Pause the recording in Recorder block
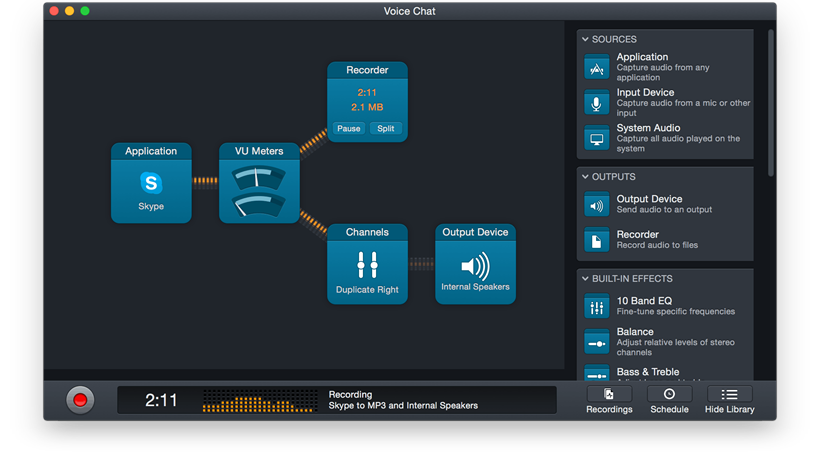The image size is (820, 454). [348, 129]
